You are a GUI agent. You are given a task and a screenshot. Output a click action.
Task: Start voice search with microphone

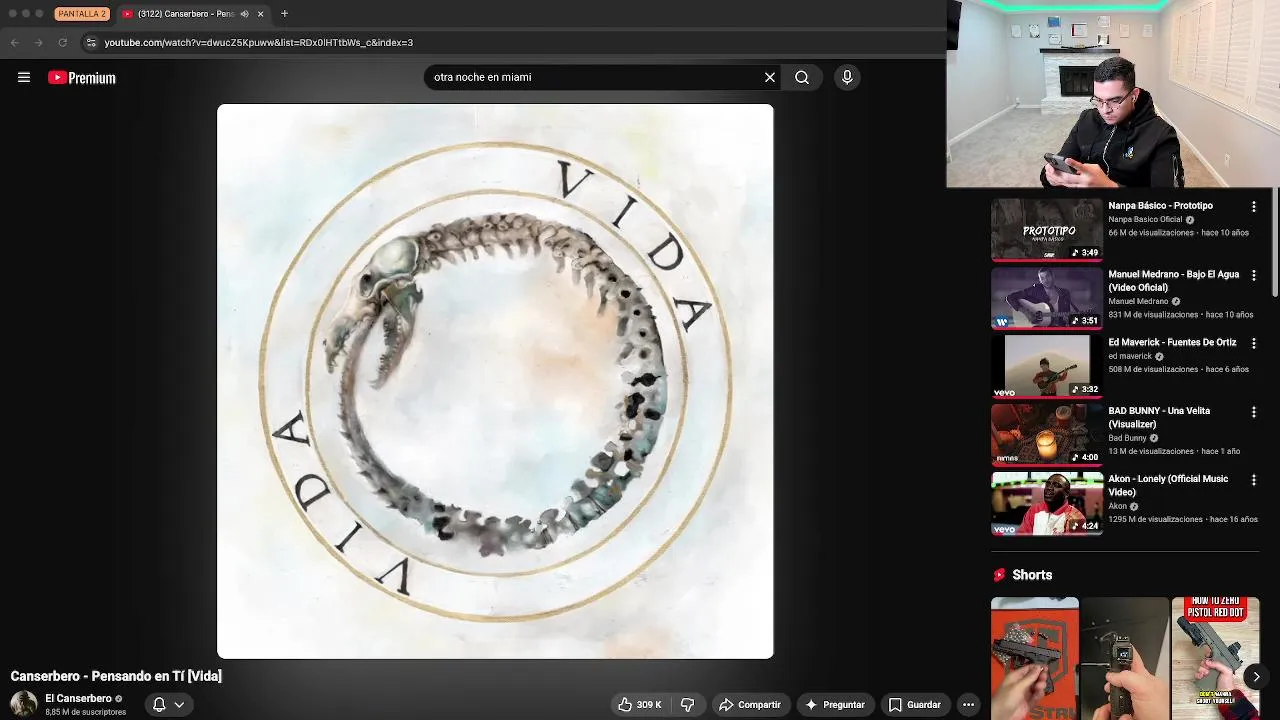847,77
